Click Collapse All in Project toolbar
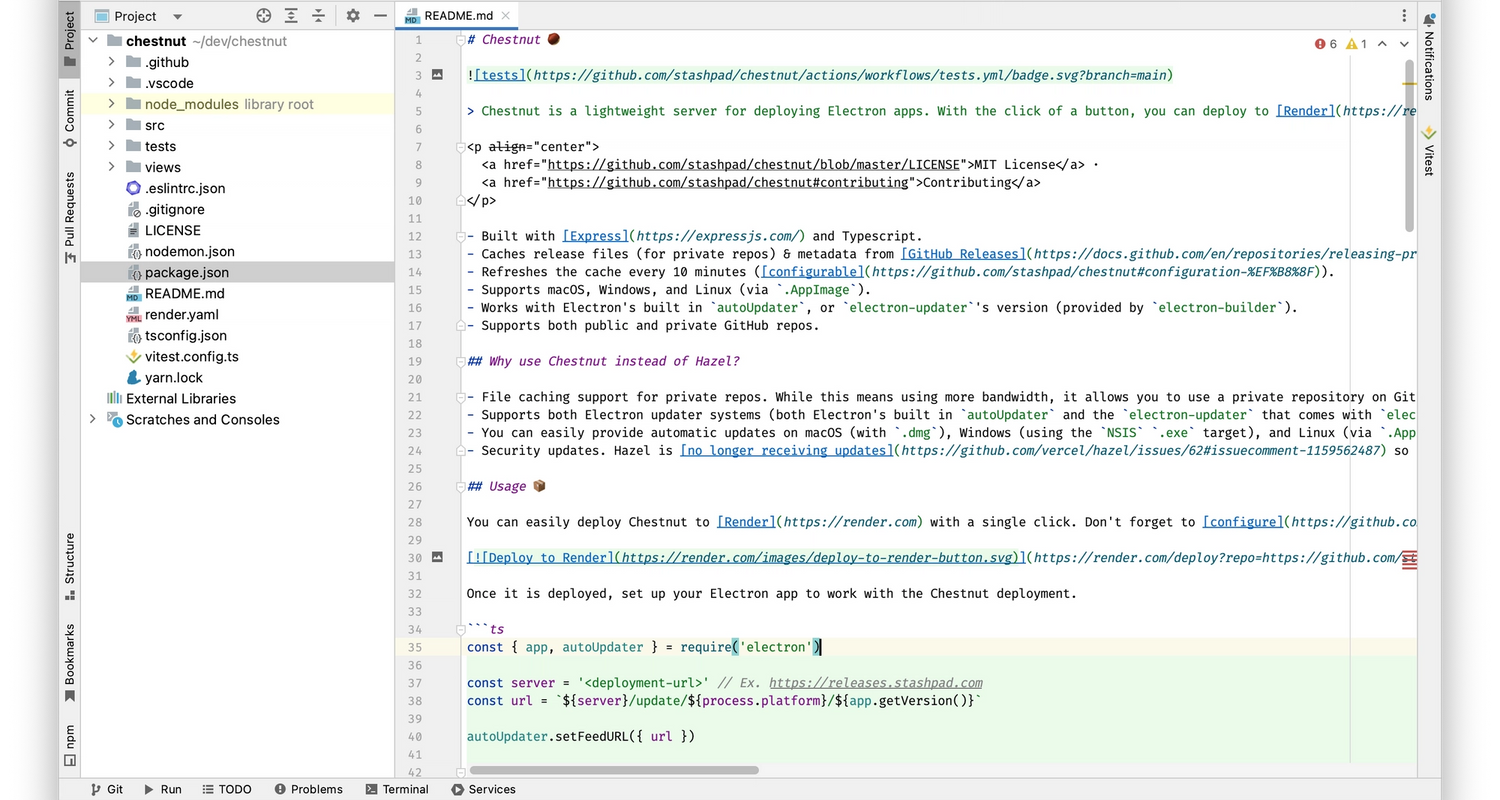This screenshot has height=800, width=1500. 318,16
